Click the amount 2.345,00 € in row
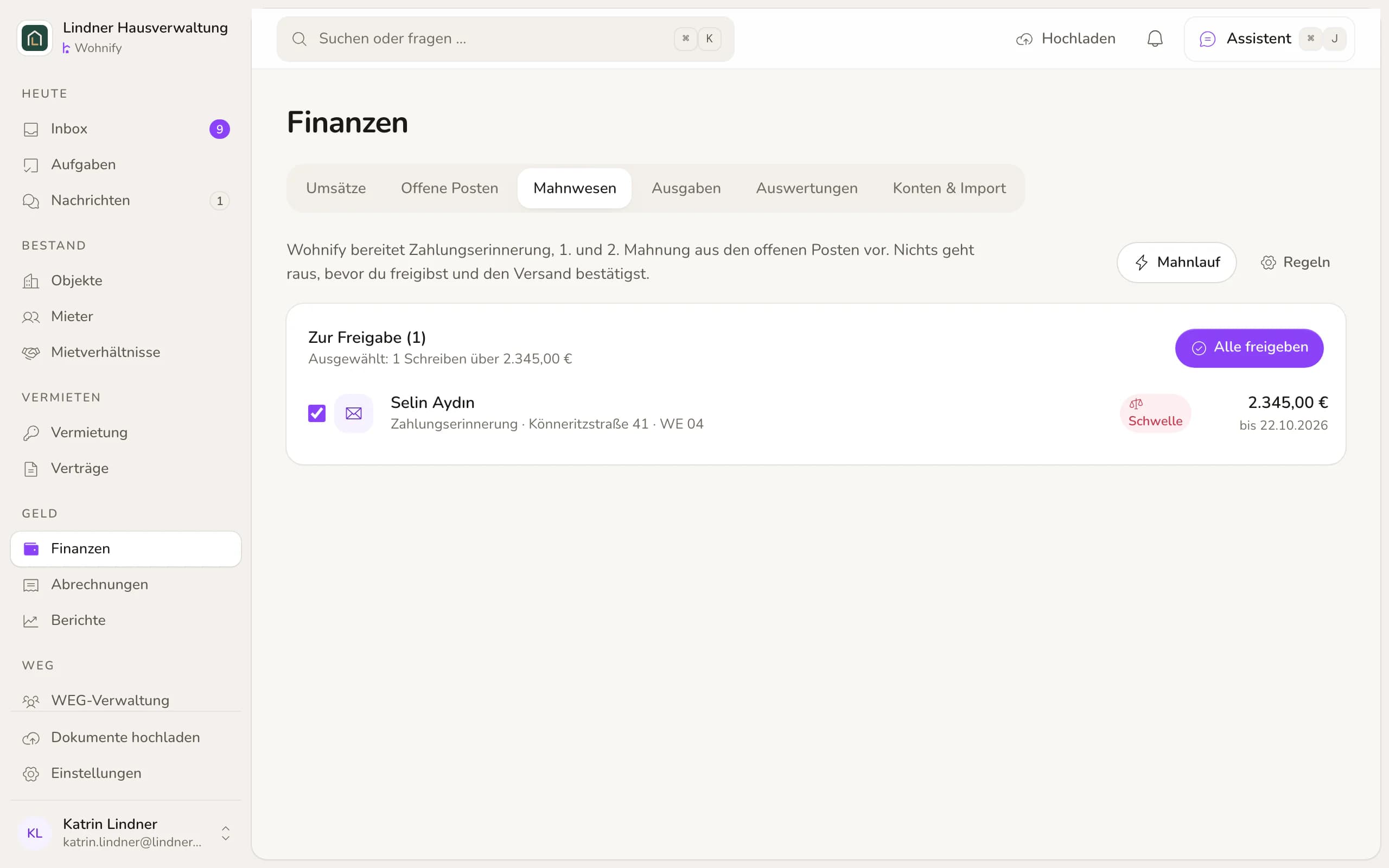The width and height of the screenshot is (1389, 868). click(x=1288, y=403)
